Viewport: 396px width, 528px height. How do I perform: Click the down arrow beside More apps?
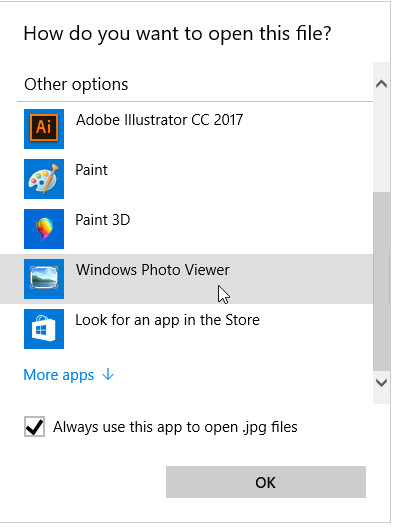point(108,374)
